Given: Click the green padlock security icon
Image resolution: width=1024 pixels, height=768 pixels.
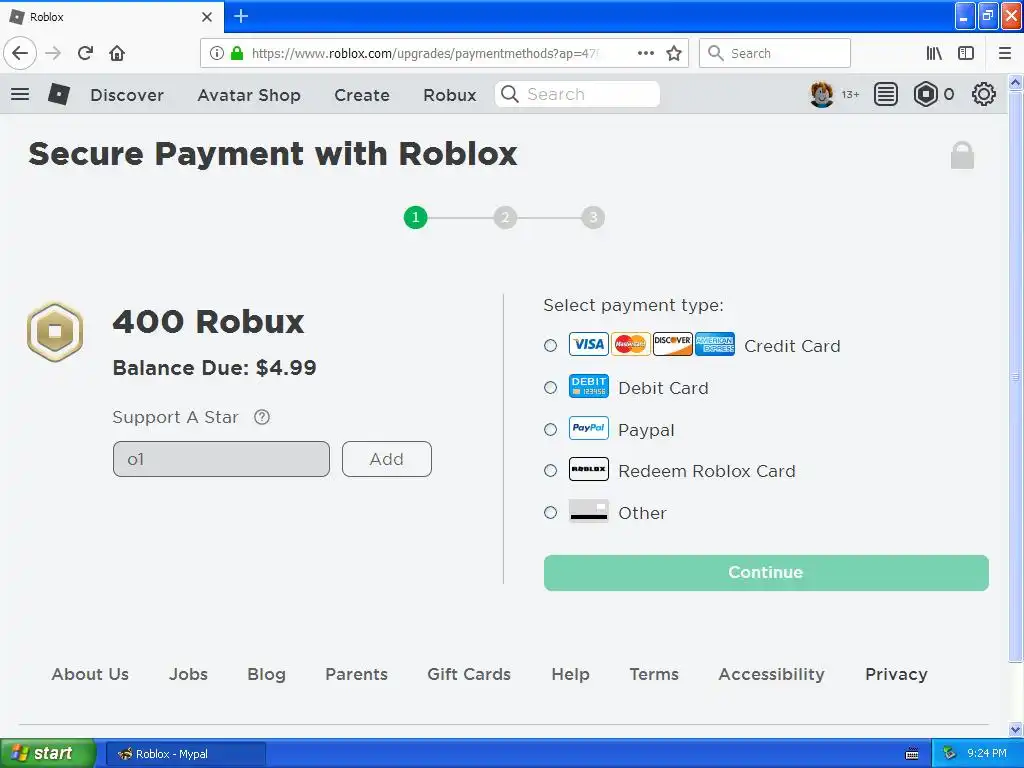Looking at the screenshot, I should [237, 53].
